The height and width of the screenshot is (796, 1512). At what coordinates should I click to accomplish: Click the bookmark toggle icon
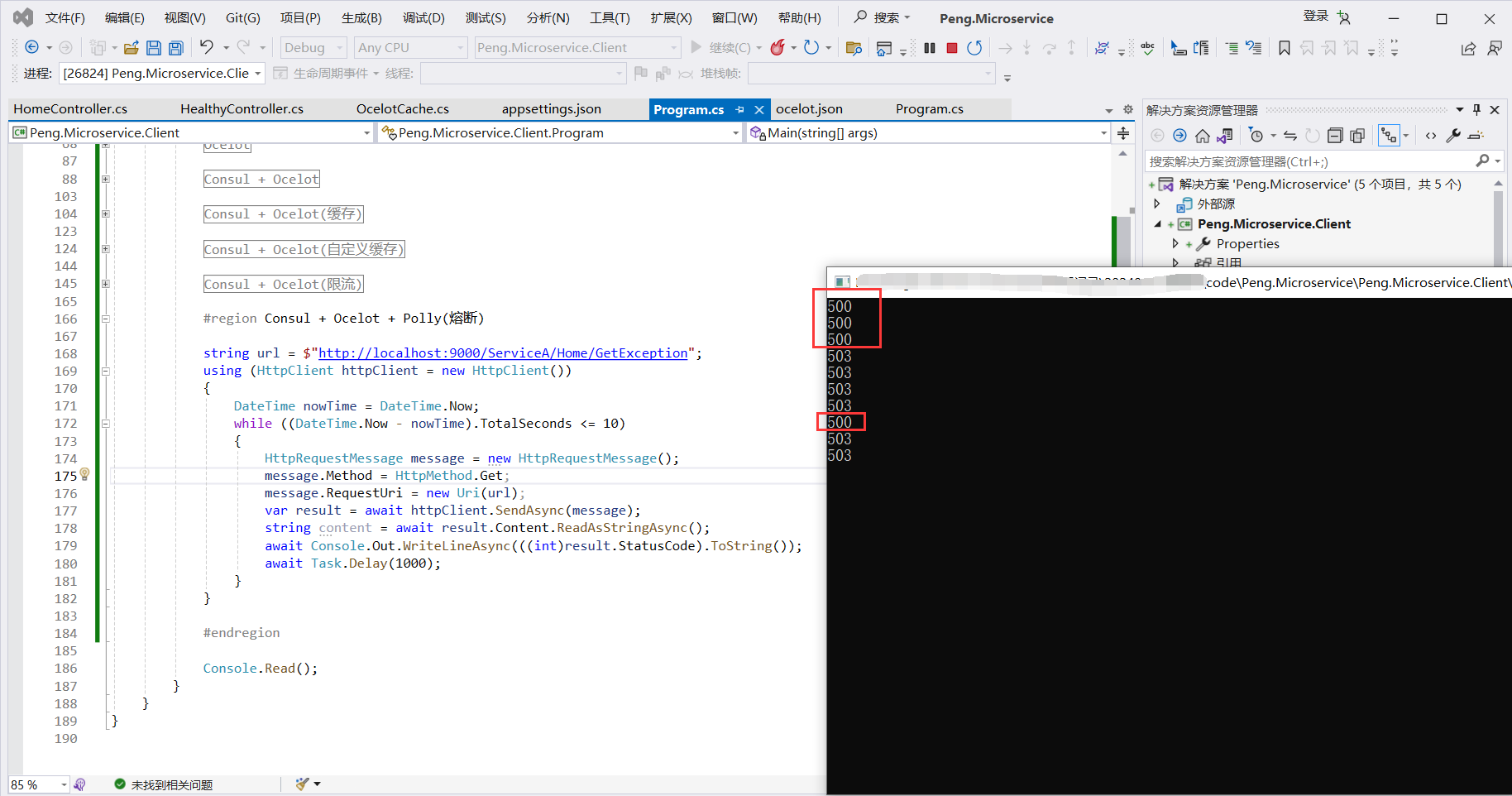pos(1285,48)
